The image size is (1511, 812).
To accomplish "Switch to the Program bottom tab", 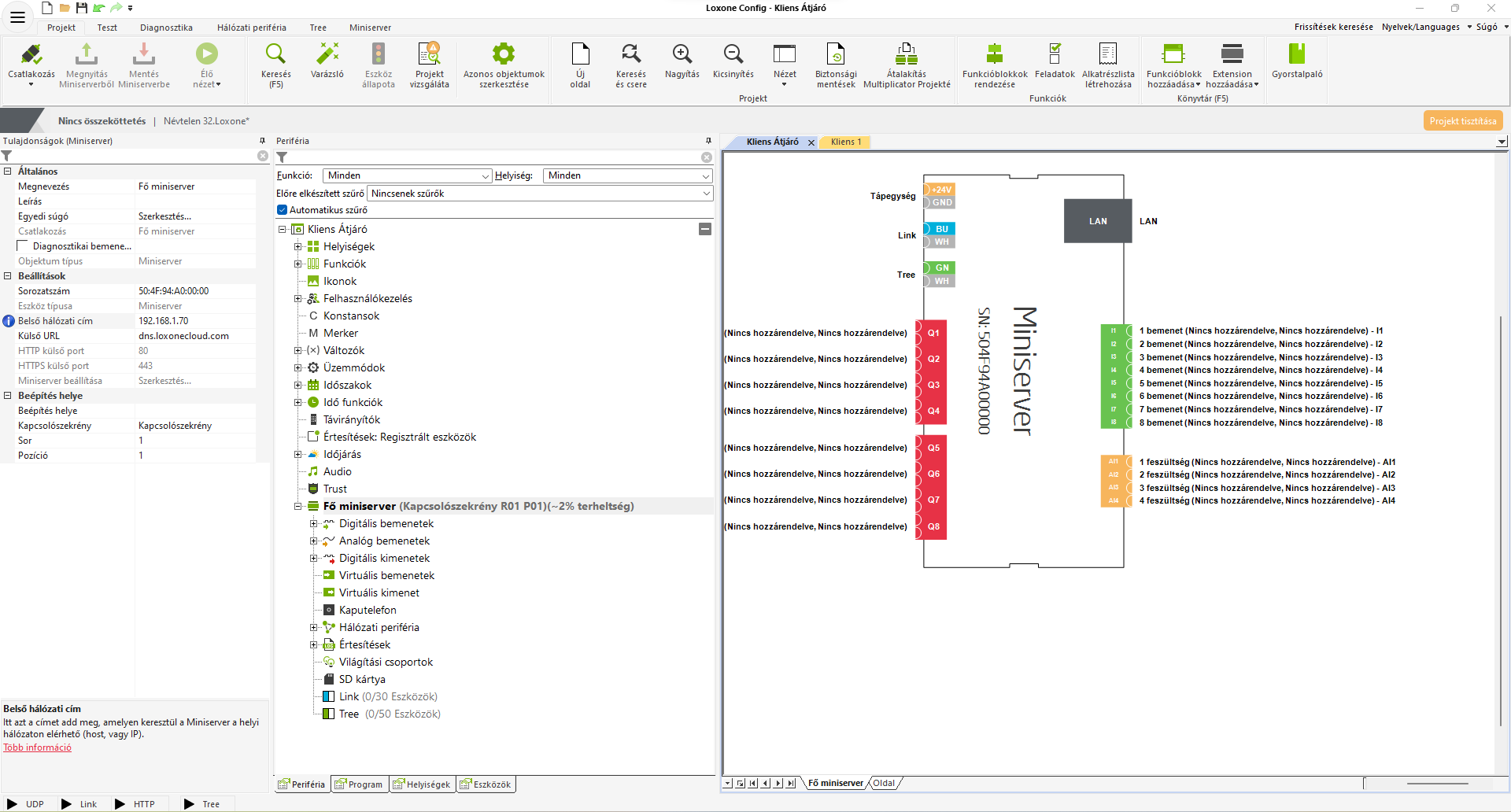I will coord(359,784).
